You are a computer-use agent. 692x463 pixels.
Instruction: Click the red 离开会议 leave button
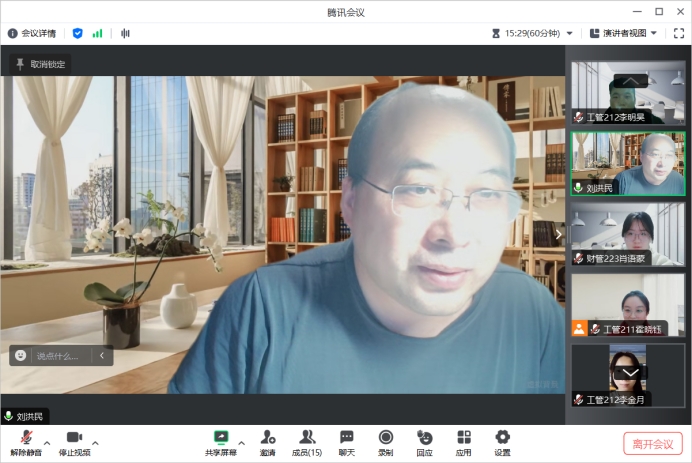[x=653, y=443]
